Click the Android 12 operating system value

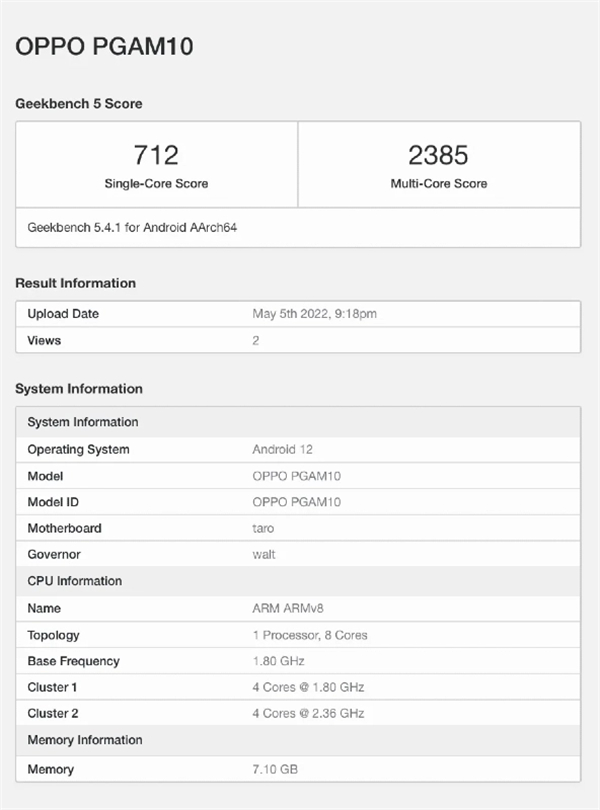282,449
